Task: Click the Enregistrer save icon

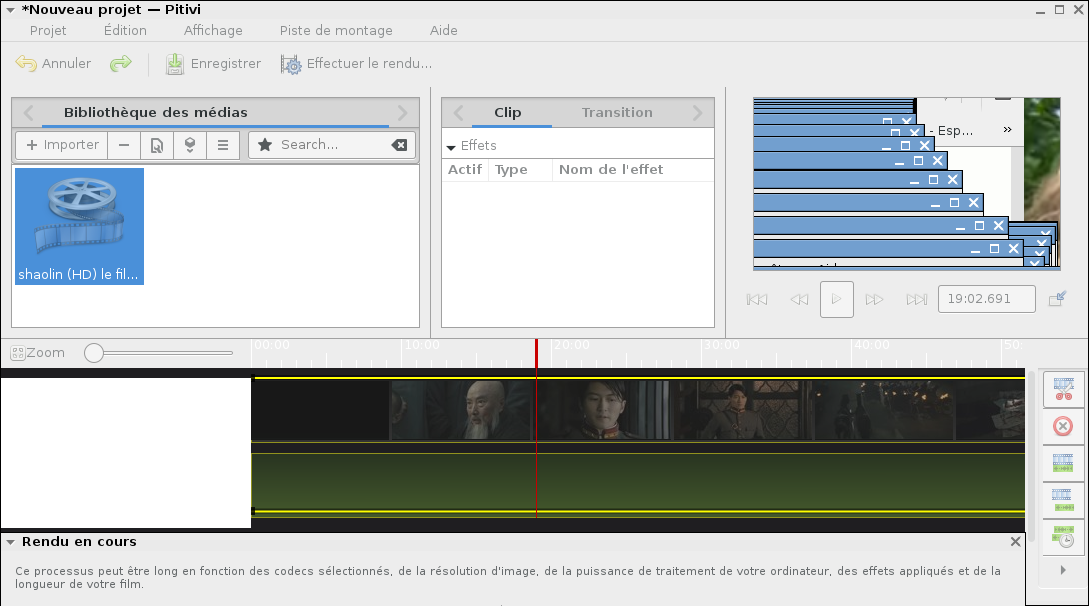Action: (x=174, y=64)
